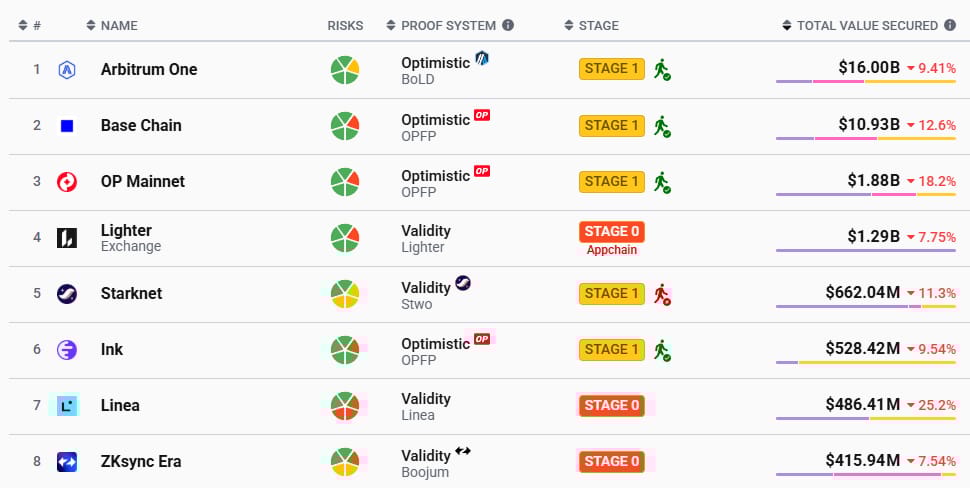Sort table by the # rank column
The height and width of the screenshot is (488, 970).
click(30, 25)
